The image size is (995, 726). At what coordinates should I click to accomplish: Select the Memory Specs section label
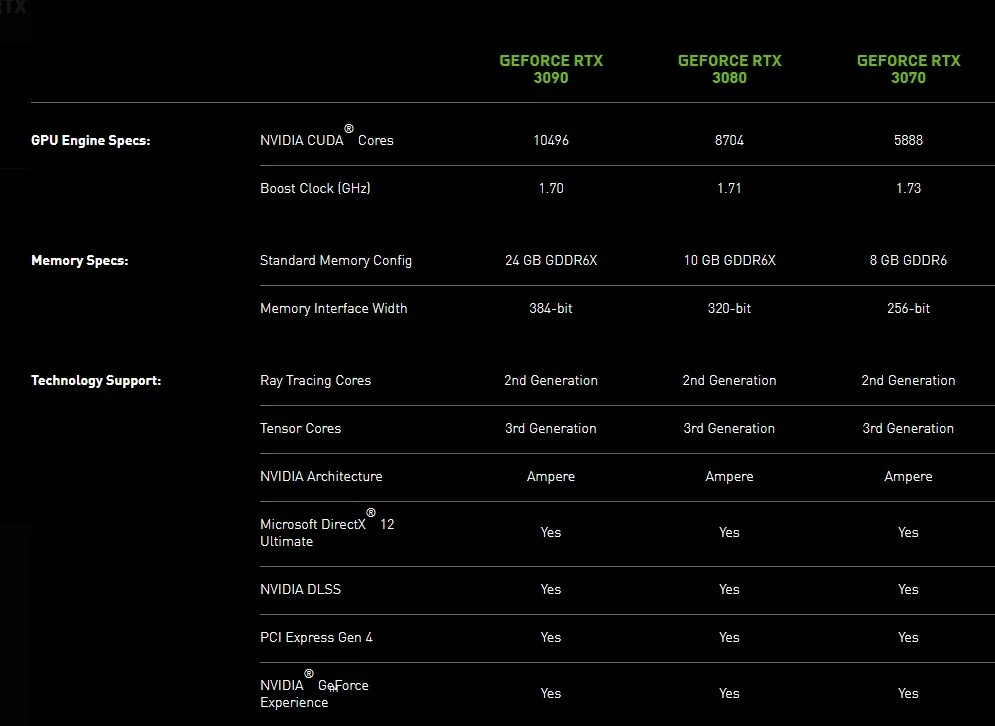79,260
